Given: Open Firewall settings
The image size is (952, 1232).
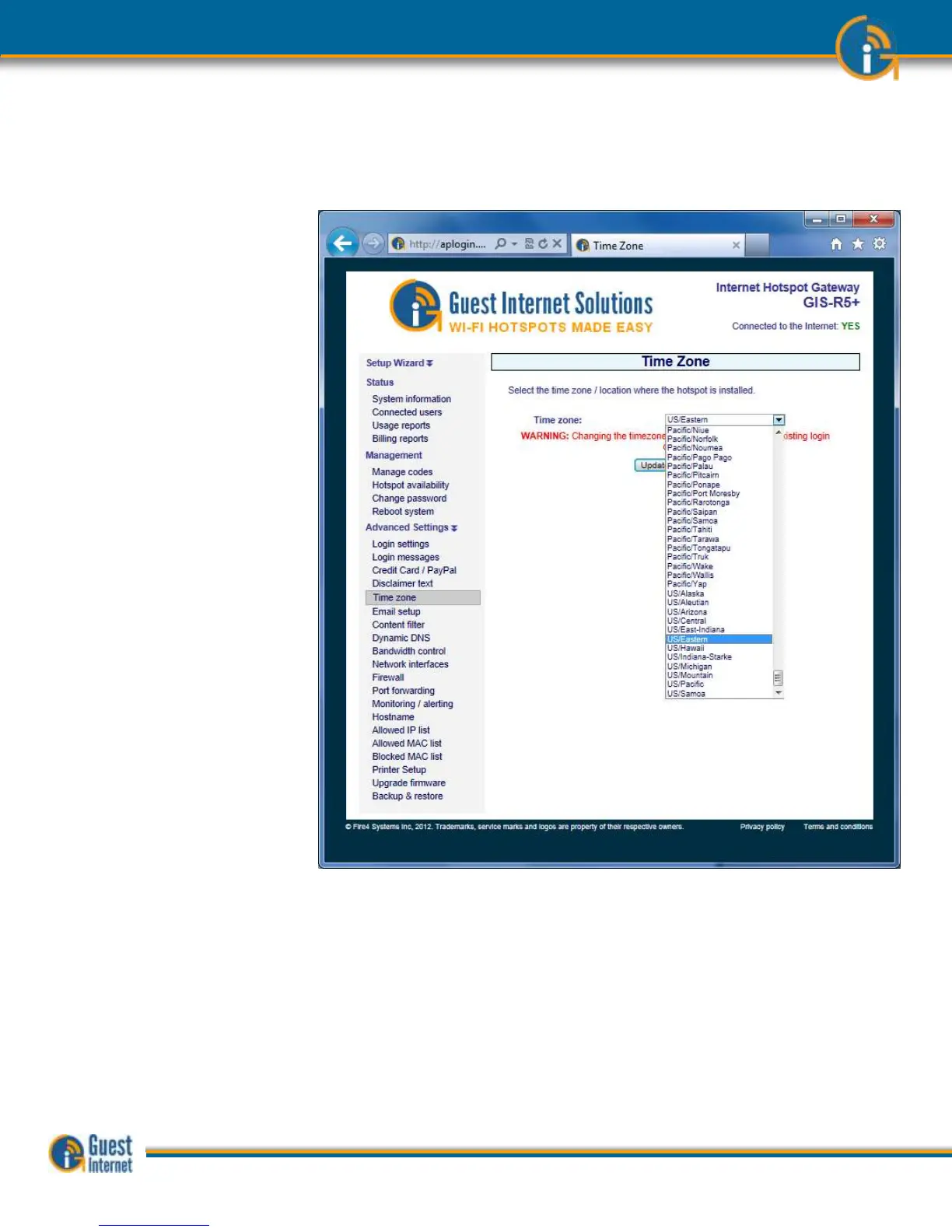Looking at the screenshot, I should coord(388,677).
